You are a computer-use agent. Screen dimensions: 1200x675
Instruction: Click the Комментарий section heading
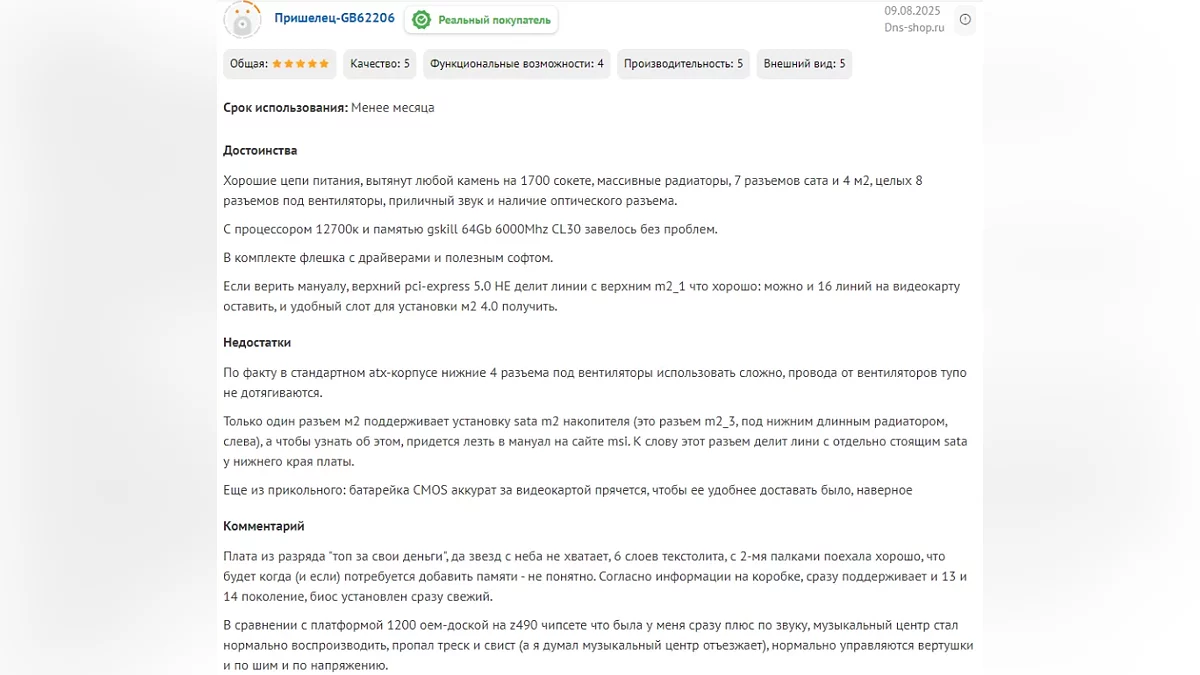click(x=264, y=526)
